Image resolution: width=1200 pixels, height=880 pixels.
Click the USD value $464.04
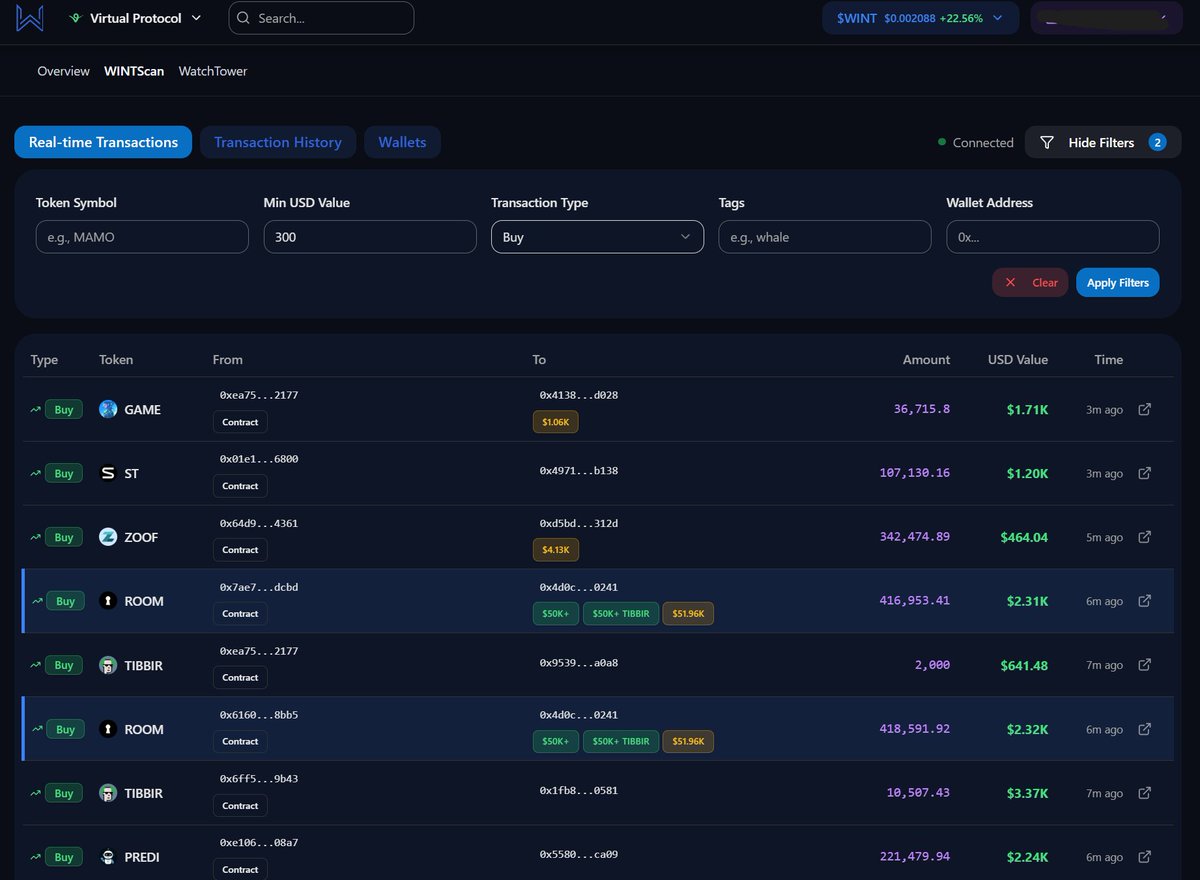(x=1024, y=537)
